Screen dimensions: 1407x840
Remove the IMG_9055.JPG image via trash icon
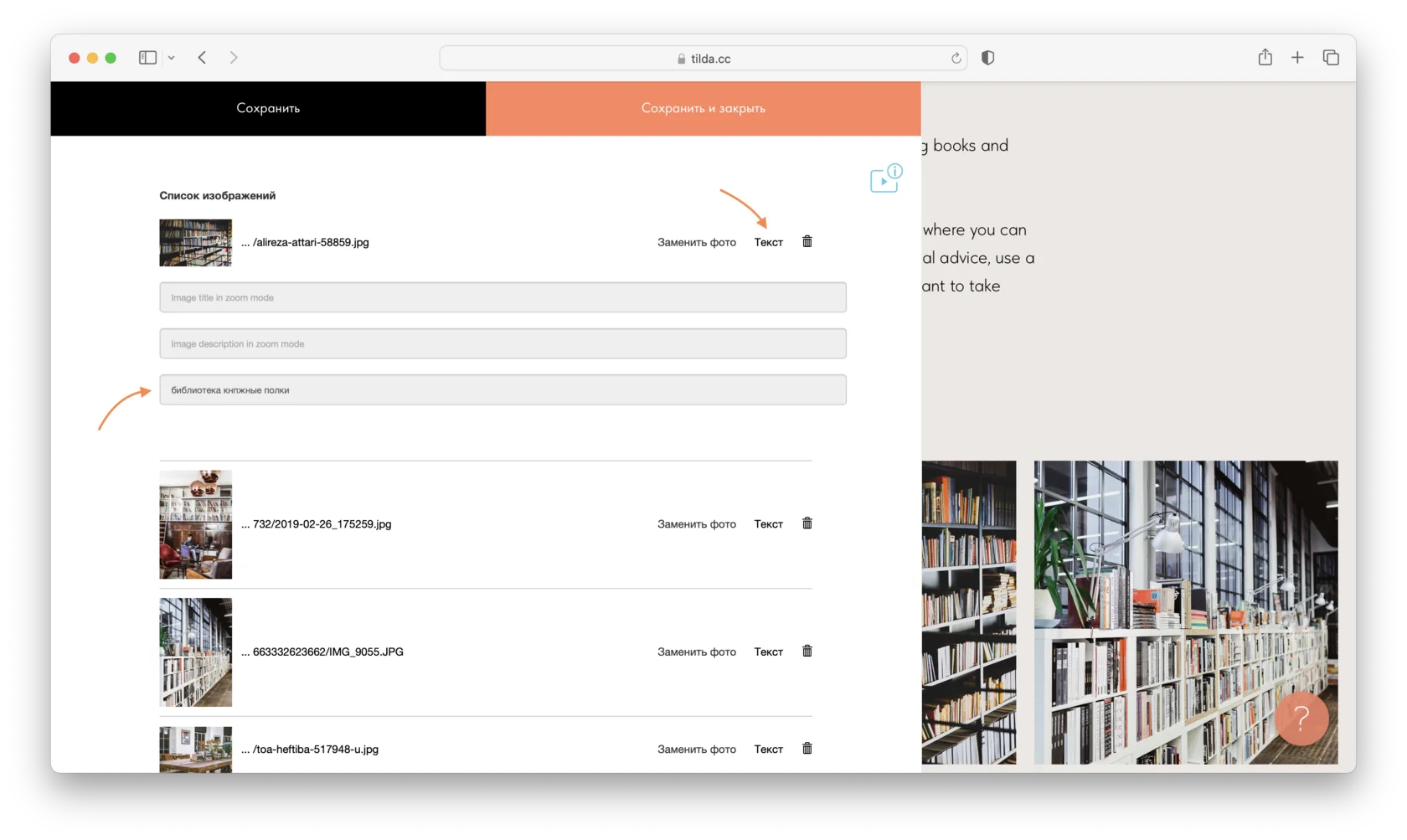[807, 651]
